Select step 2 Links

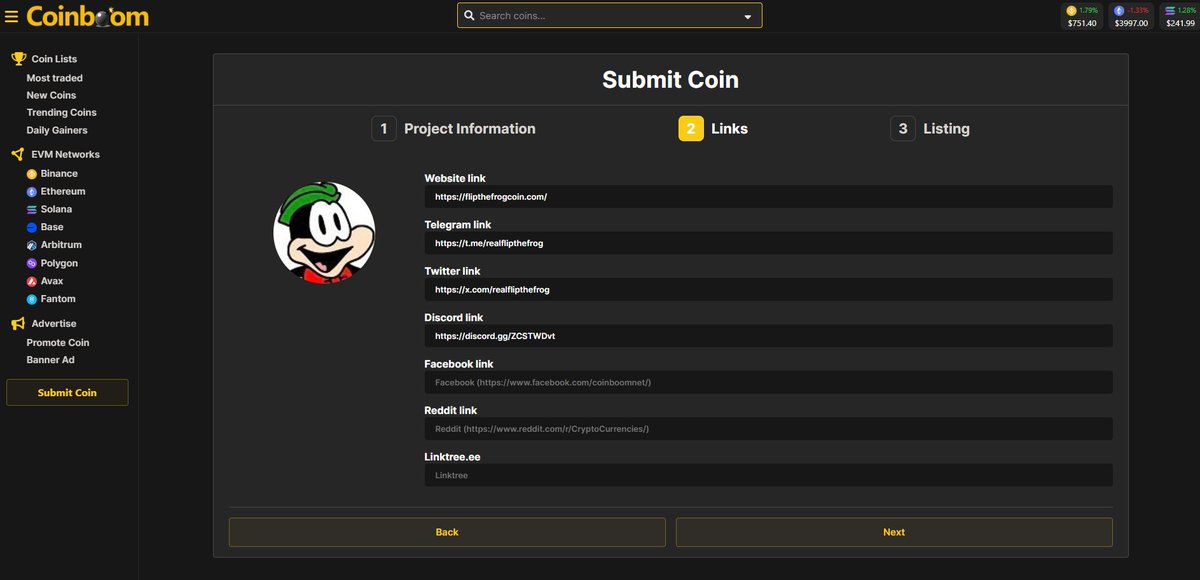tap(713, 129)
